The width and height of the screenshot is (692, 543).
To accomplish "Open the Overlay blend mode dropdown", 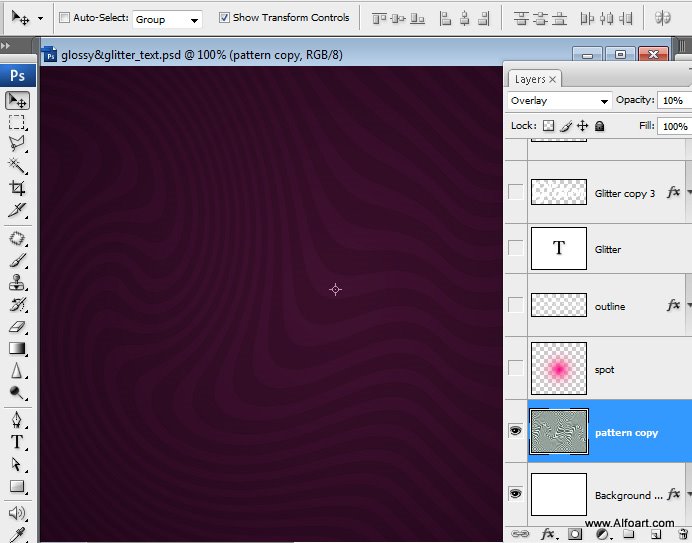I will pyautogui.click(x=559, y=101).
